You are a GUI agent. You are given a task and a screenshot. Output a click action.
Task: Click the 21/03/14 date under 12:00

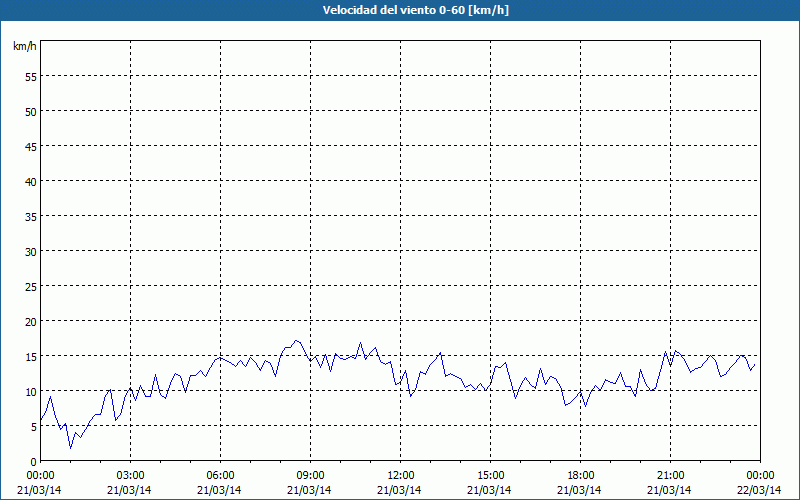point(399,490)
